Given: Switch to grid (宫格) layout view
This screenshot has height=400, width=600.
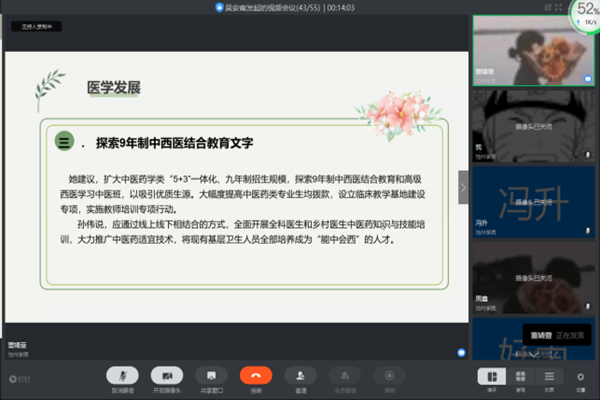Looking at the screenshot, I should (x=520, y=376).
